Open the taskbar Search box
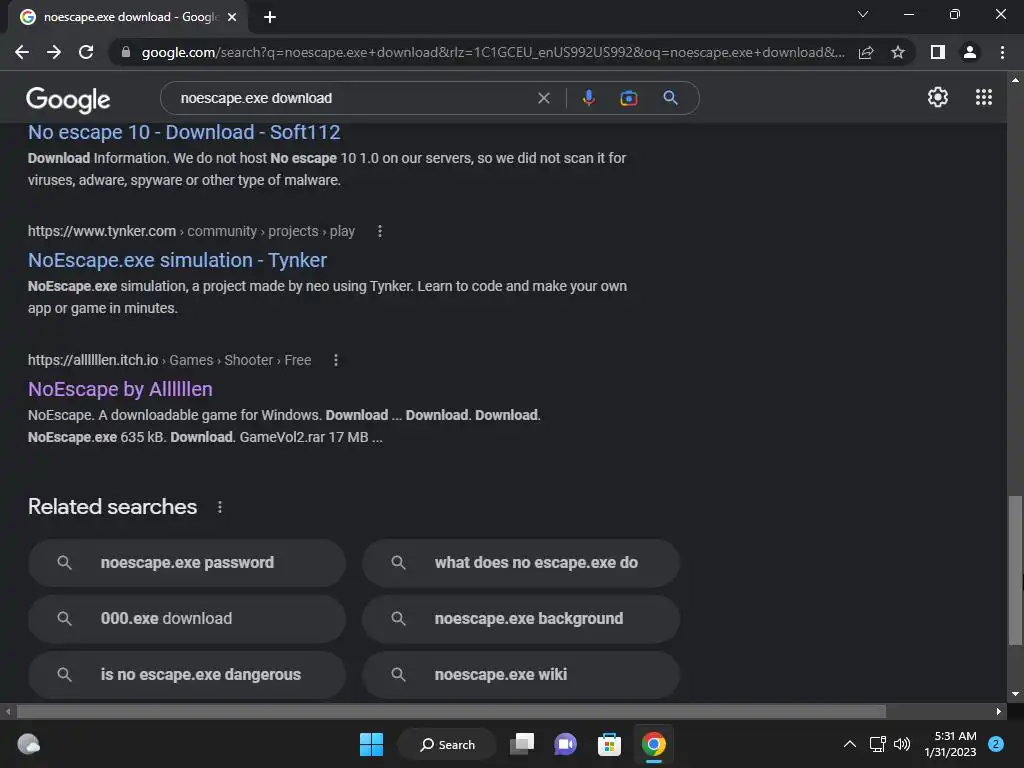This screenshot has width=1024, height=768. 448,744
